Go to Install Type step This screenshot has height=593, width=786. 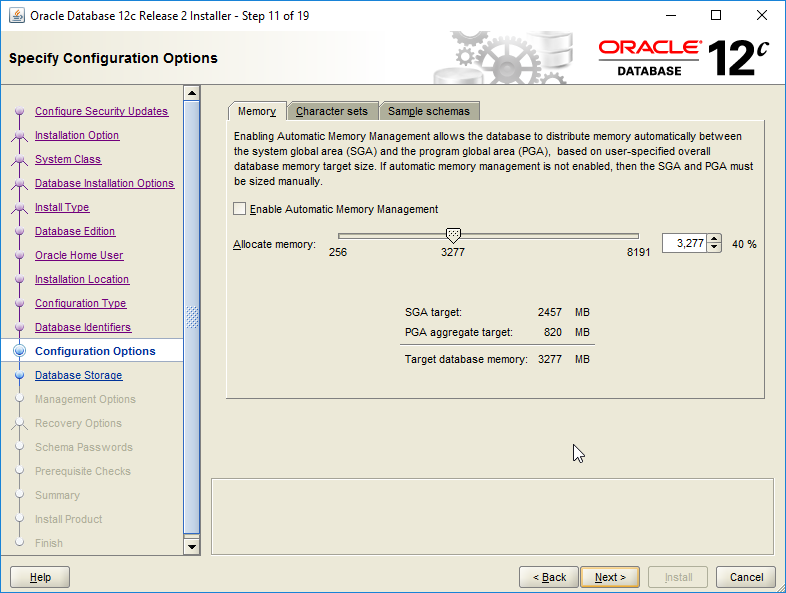tap(62, 208)
